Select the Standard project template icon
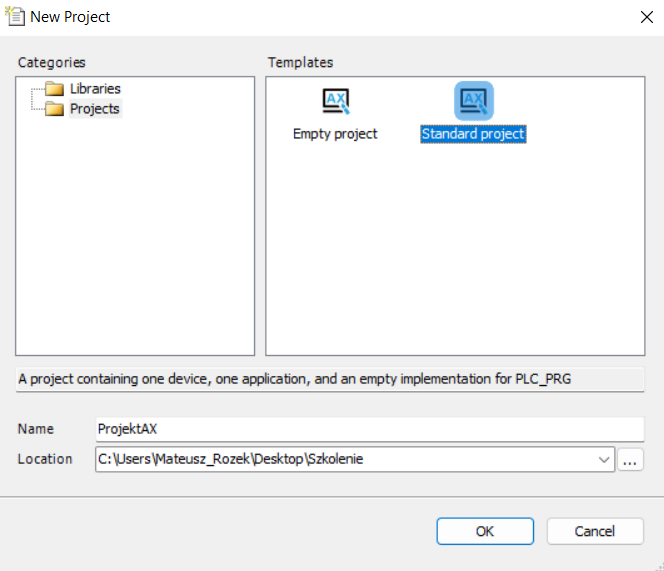 click(x=473, y=101)
